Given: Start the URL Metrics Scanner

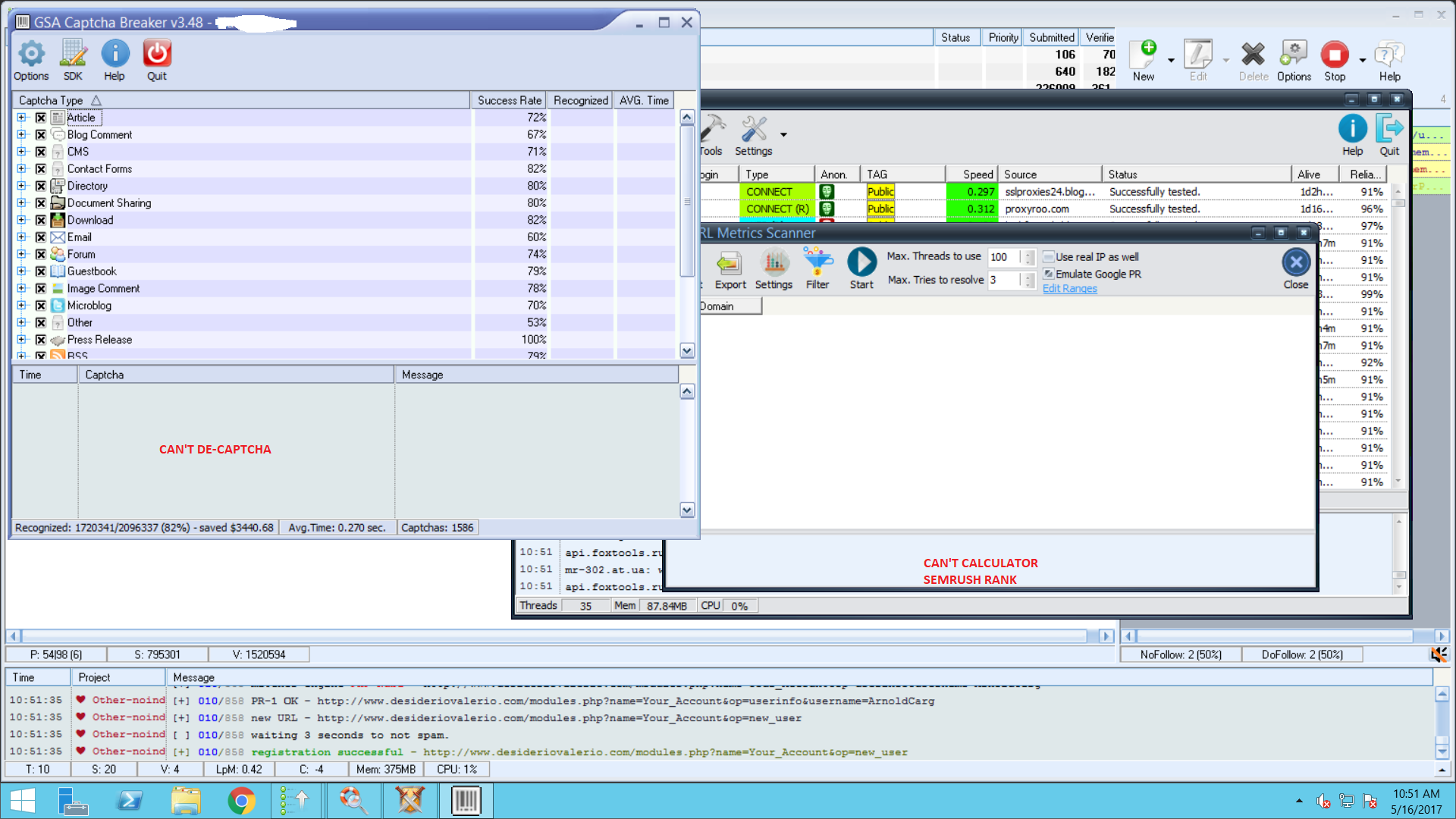Looking at the screenshot, I should pos(861,269).
